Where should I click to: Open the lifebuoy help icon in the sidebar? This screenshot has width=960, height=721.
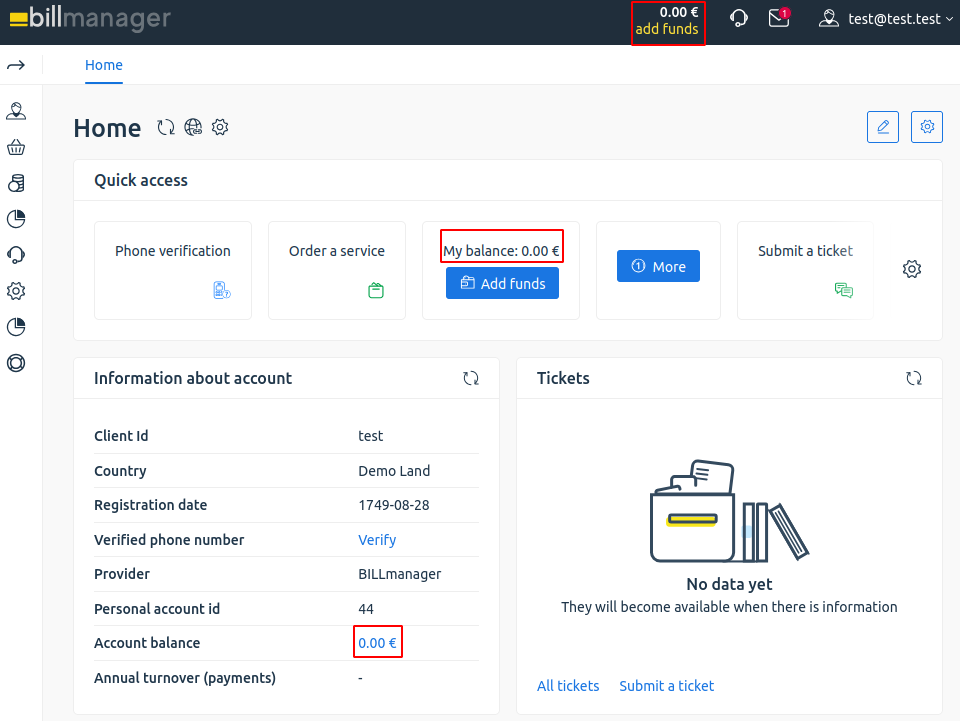16,363
